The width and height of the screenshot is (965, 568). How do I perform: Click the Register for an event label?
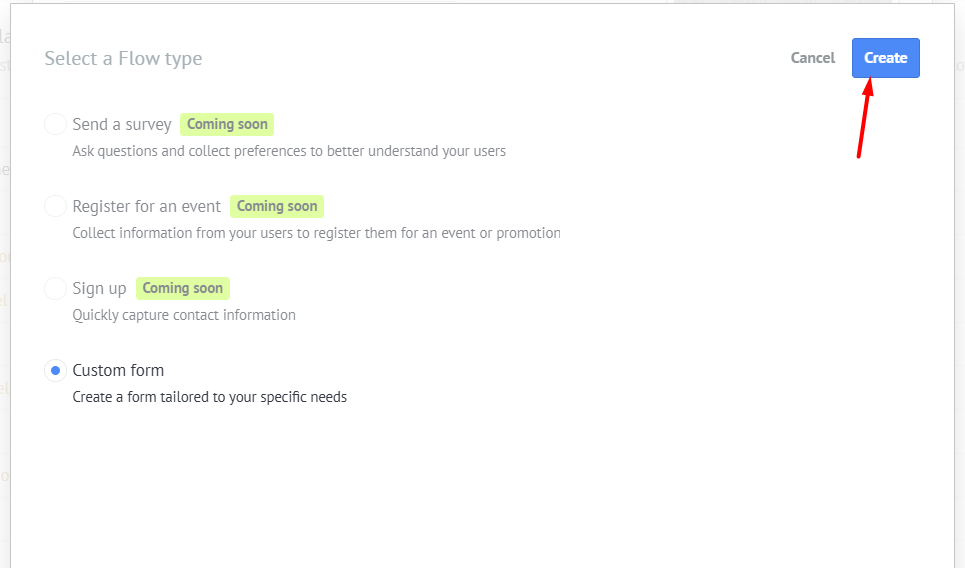[146, 206]
